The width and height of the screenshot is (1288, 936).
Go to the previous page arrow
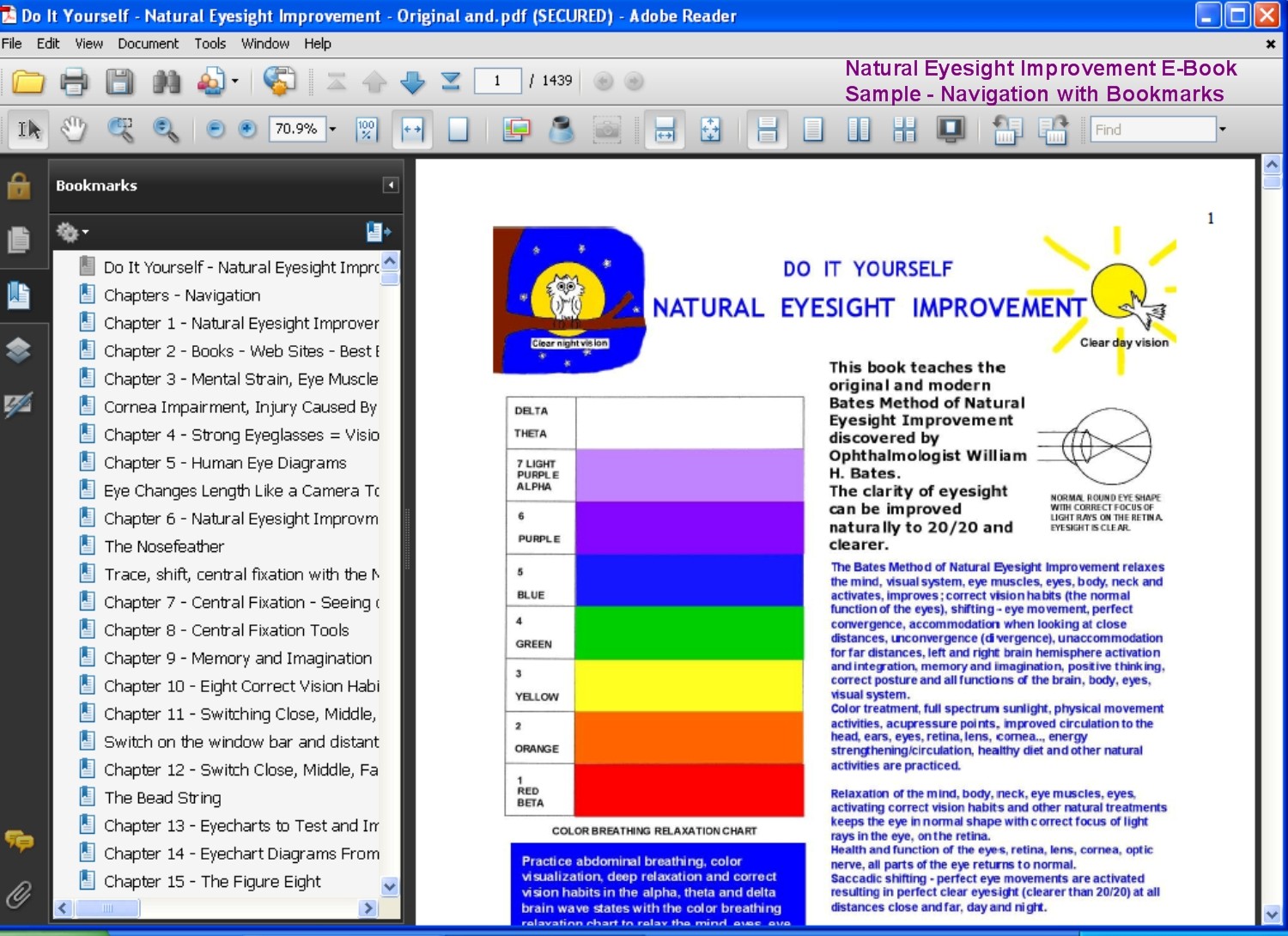point(374,82)
